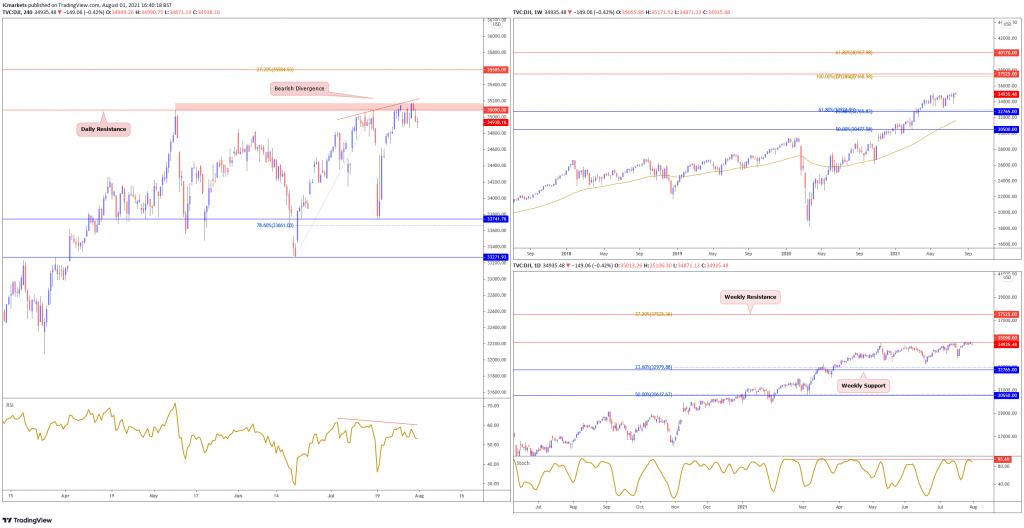Image resolution: width=1024 pixels, height=528 pixels.
Task: Click the Stoch indicator label
Action: click(522, 462)
